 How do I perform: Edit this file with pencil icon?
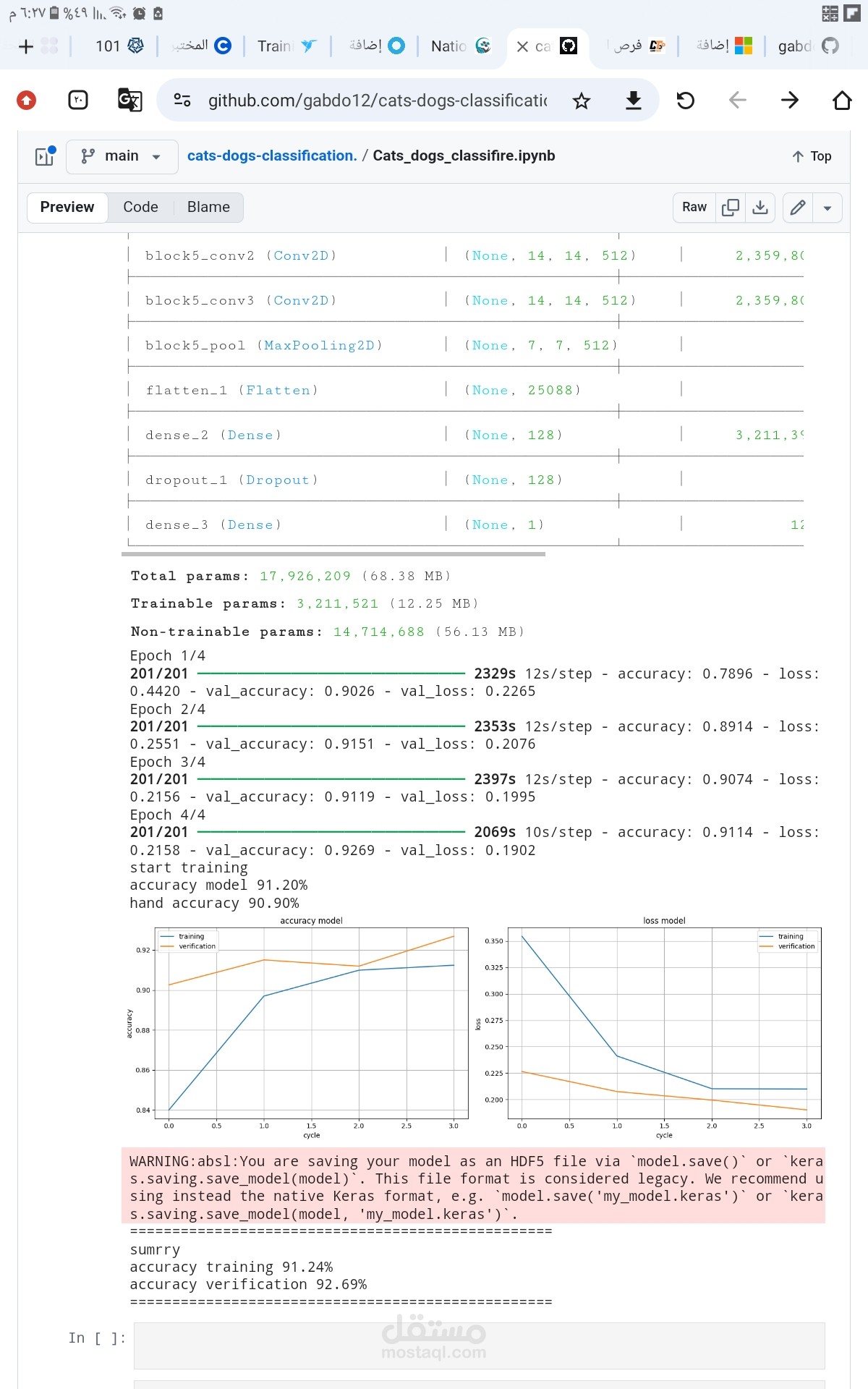pos(798,207)
